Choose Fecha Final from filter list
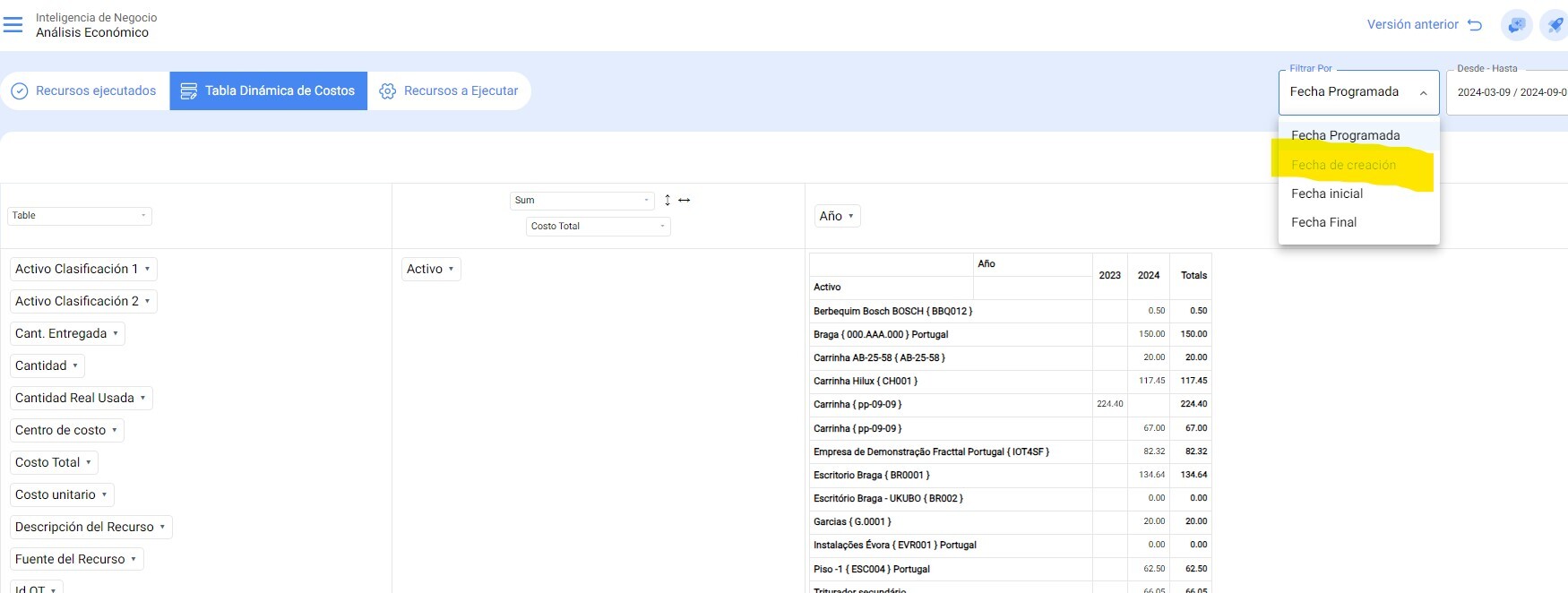1568x593 pixels. [1323, 222]
